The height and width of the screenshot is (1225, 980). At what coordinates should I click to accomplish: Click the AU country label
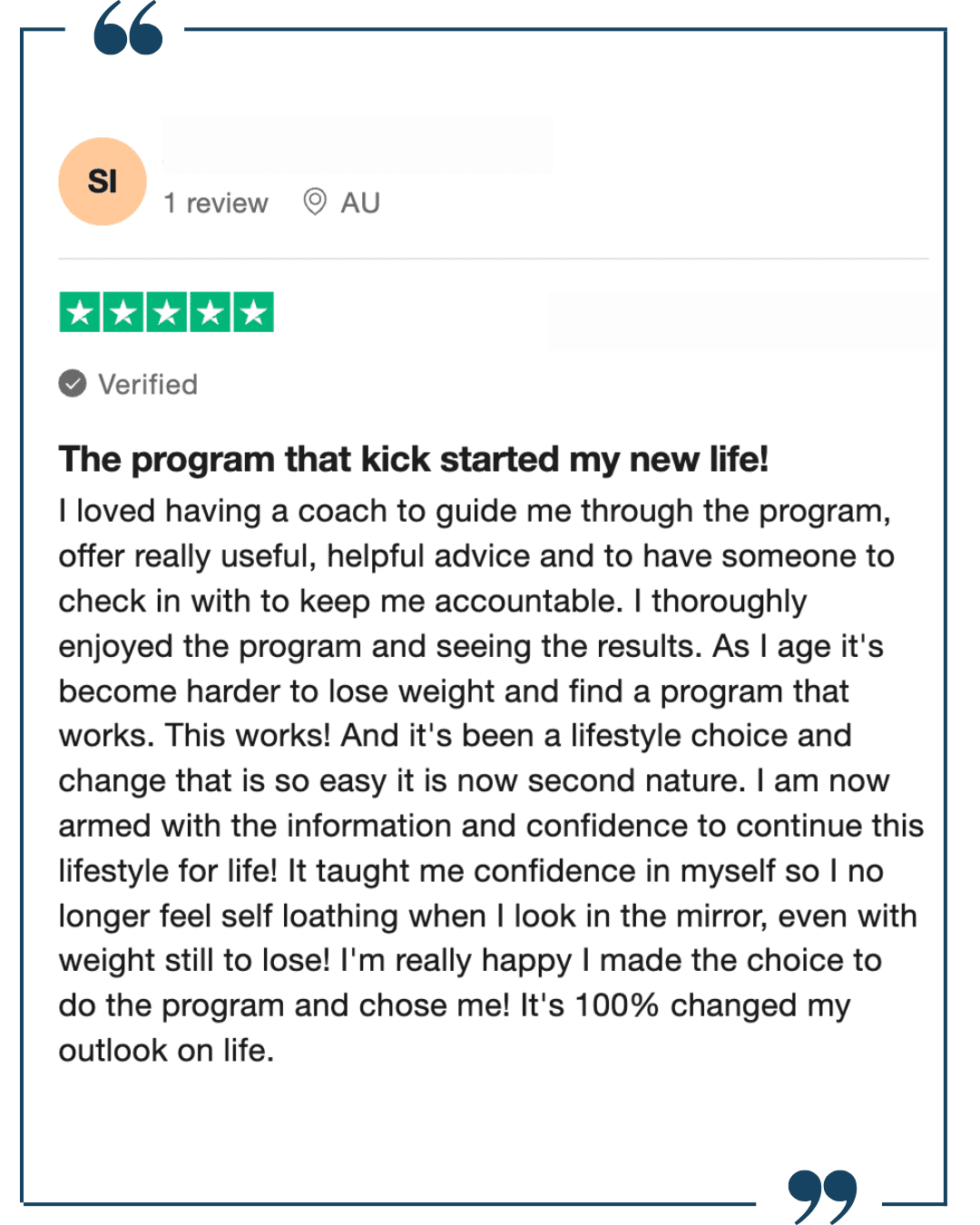click(x=360, y=203)
